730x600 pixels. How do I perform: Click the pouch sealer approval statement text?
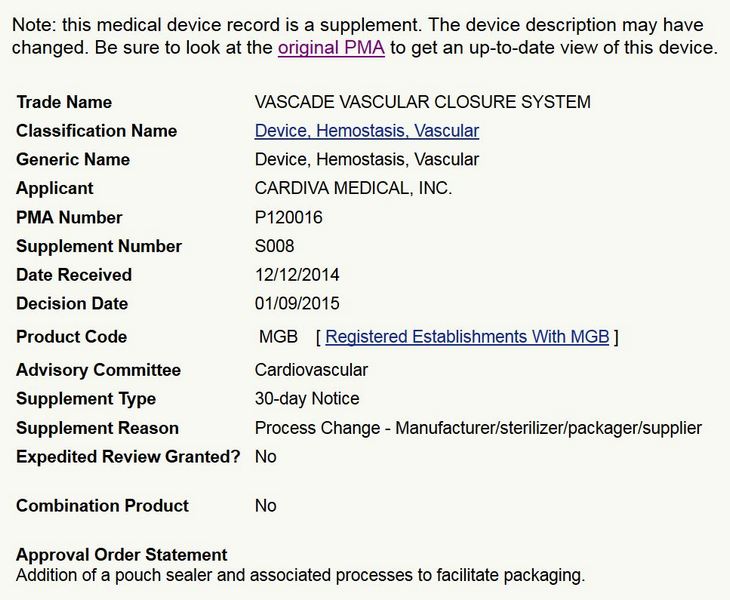click(x=300, y=575)
